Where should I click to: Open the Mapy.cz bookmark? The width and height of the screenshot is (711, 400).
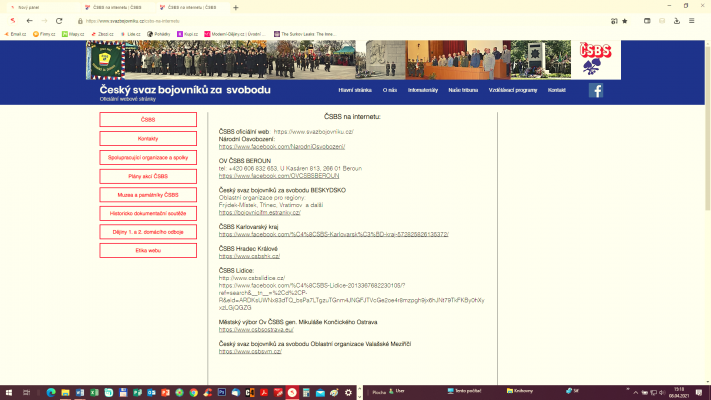pyautogui.click(x=73, y=34)
